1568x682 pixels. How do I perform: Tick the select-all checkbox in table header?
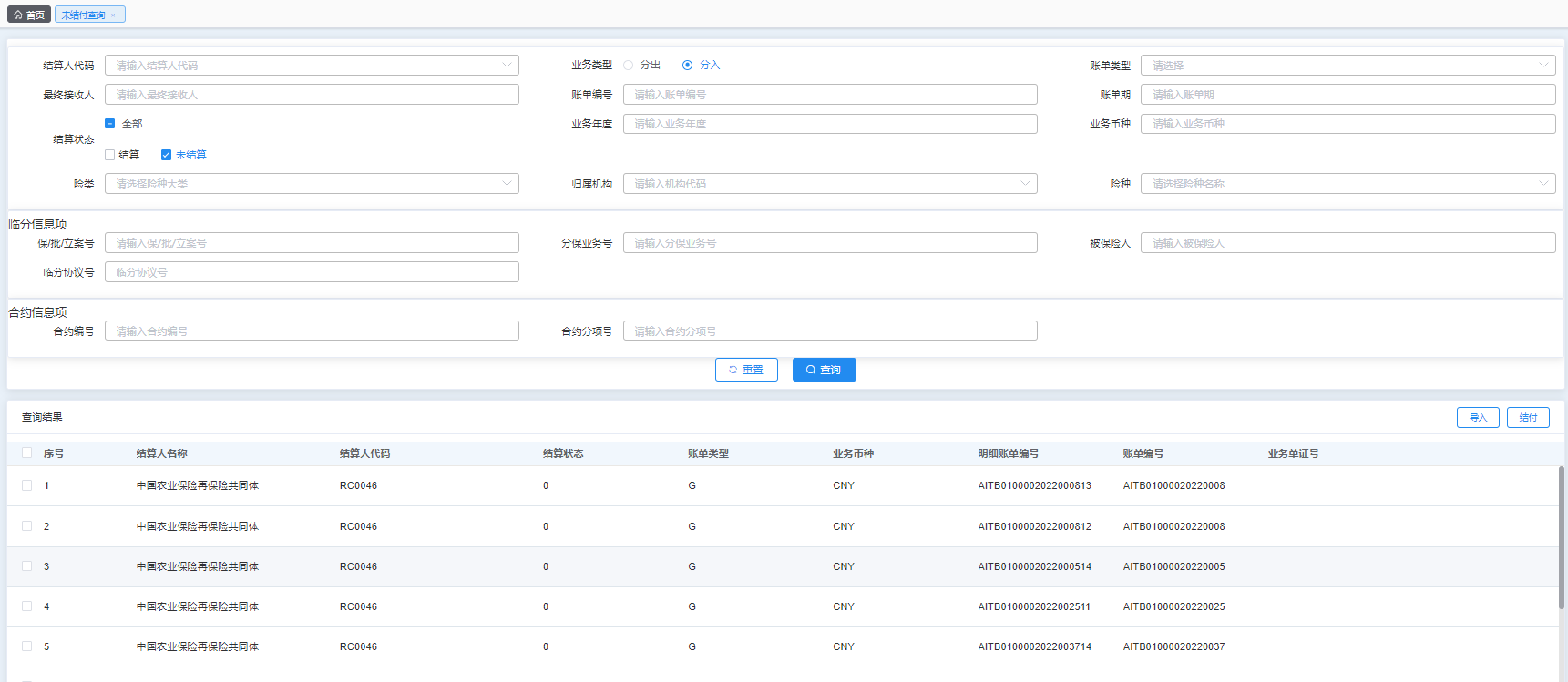[x=26, y=453]
